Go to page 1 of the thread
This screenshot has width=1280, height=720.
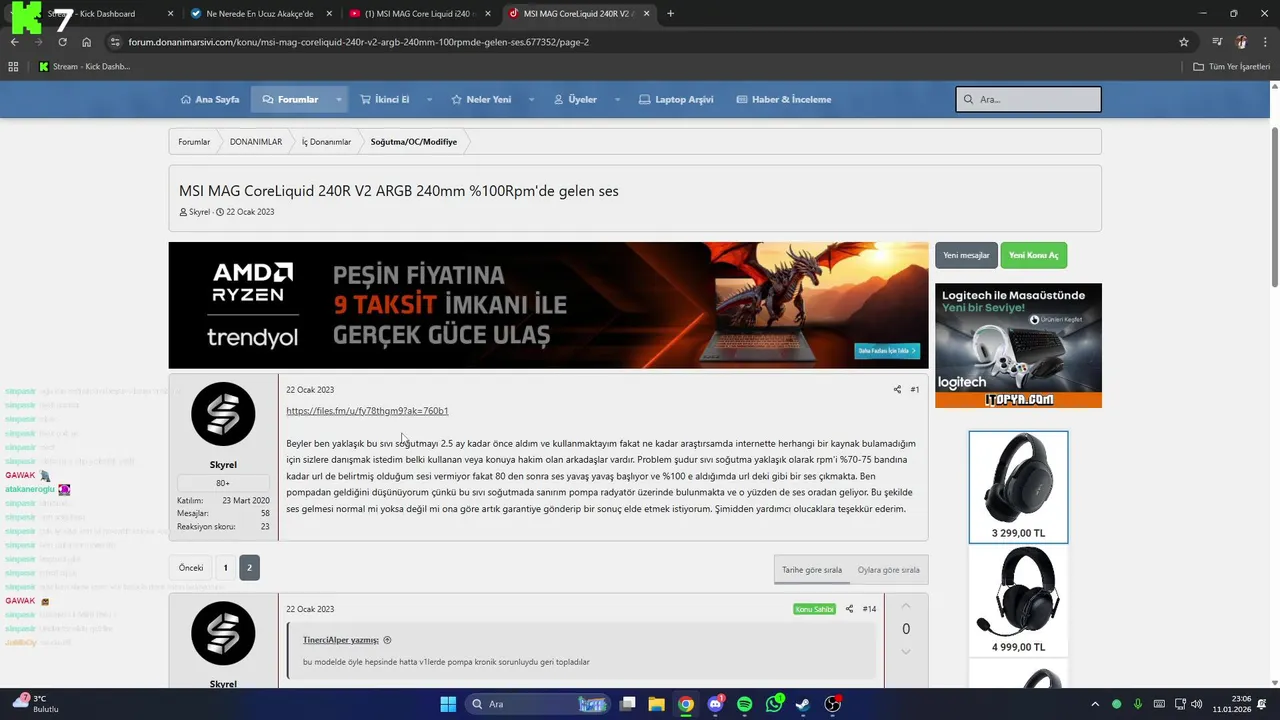click(x=225, y=568)
